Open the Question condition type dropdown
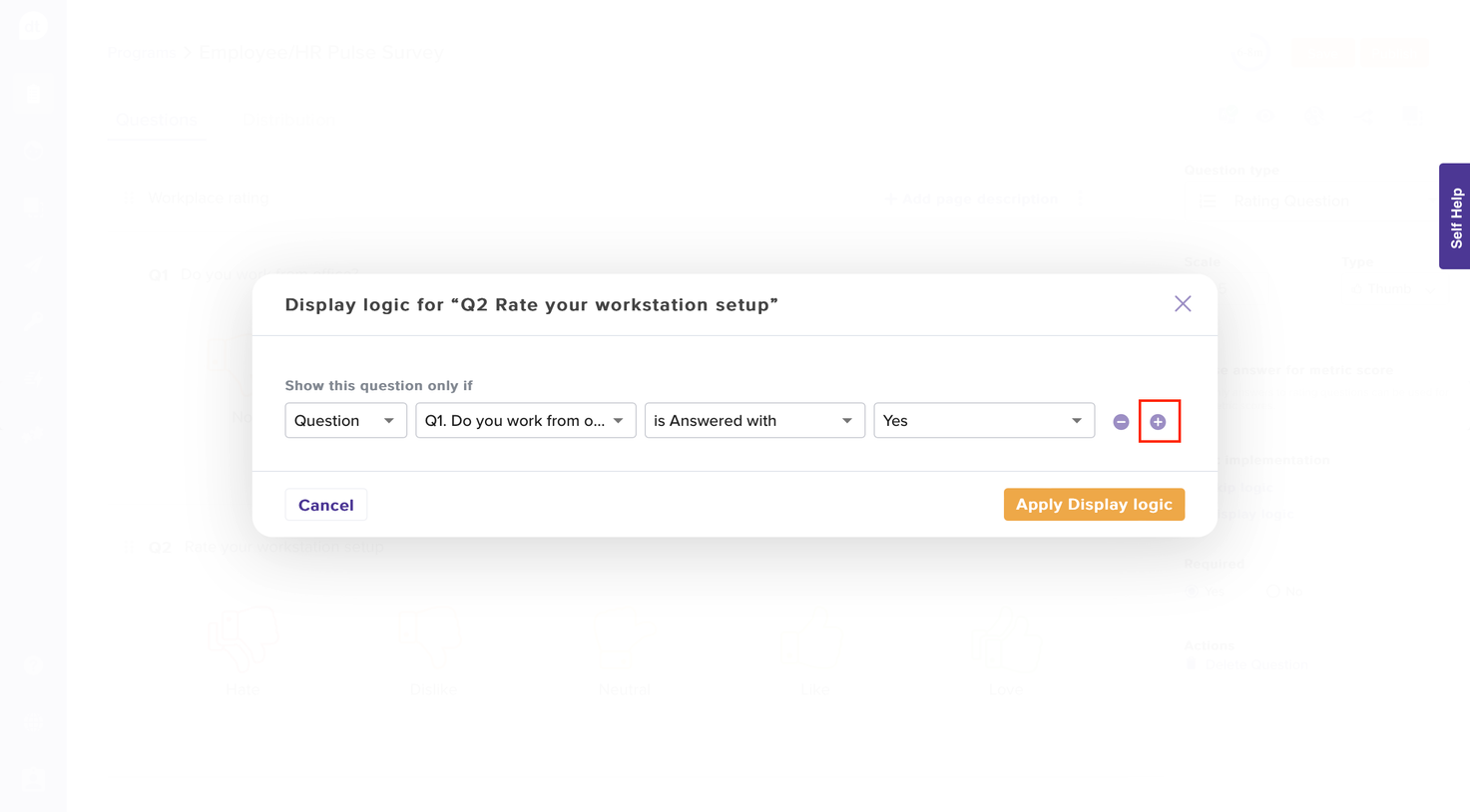Image resolution: width=1470 pixels, height=812 pixels. tap(345, 421)
